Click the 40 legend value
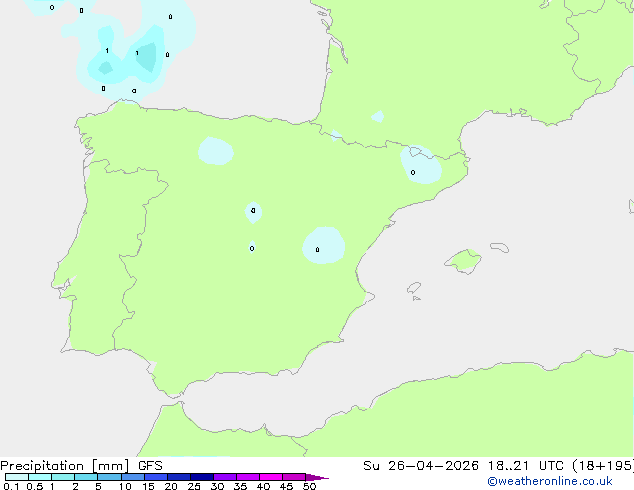 coord(263,486)
